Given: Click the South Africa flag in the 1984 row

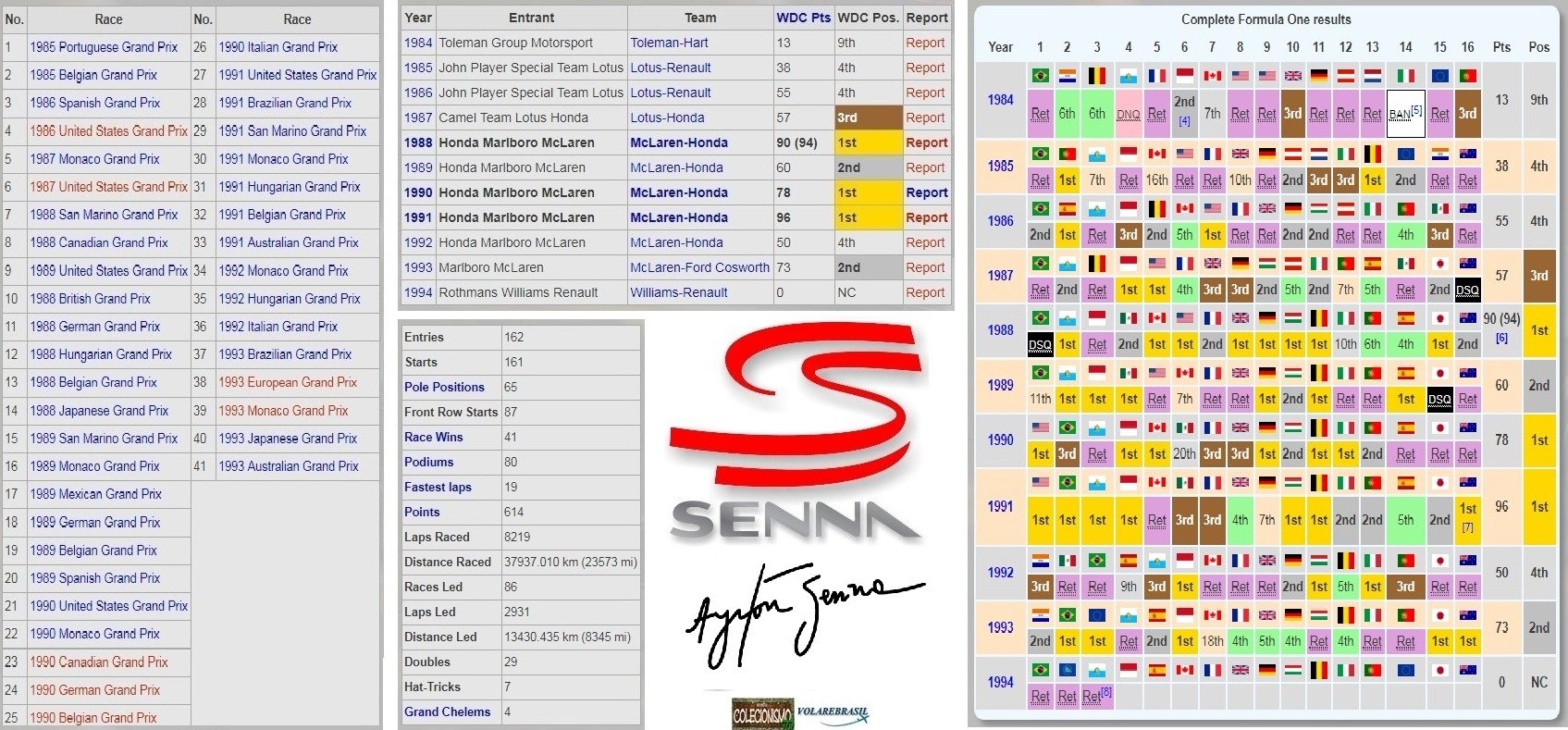Looking at the screenshot, I should (1068, 76).
